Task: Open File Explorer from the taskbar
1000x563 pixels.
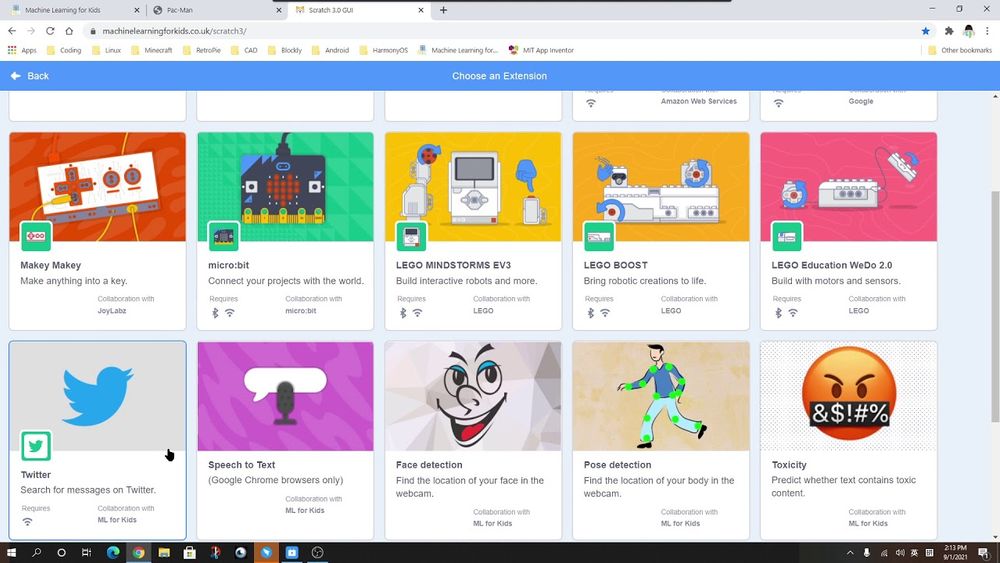Action: [164, 553]
